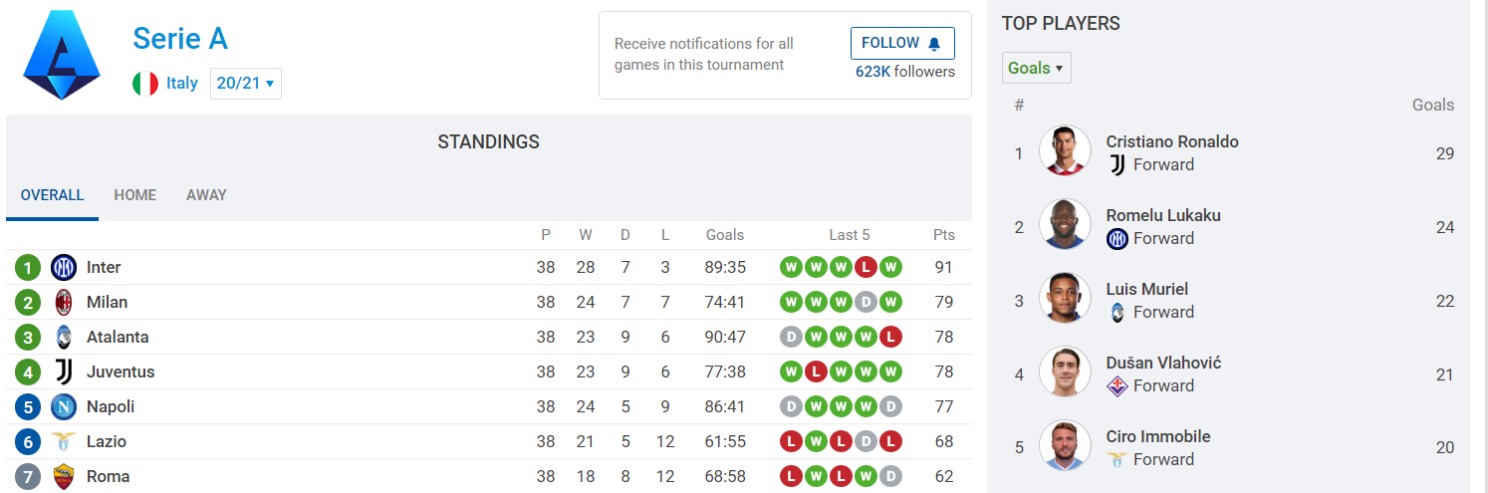Click Dušan Vlahović's name link
The height and width of the screenshot is (493, 1488).
point(1163,363)
